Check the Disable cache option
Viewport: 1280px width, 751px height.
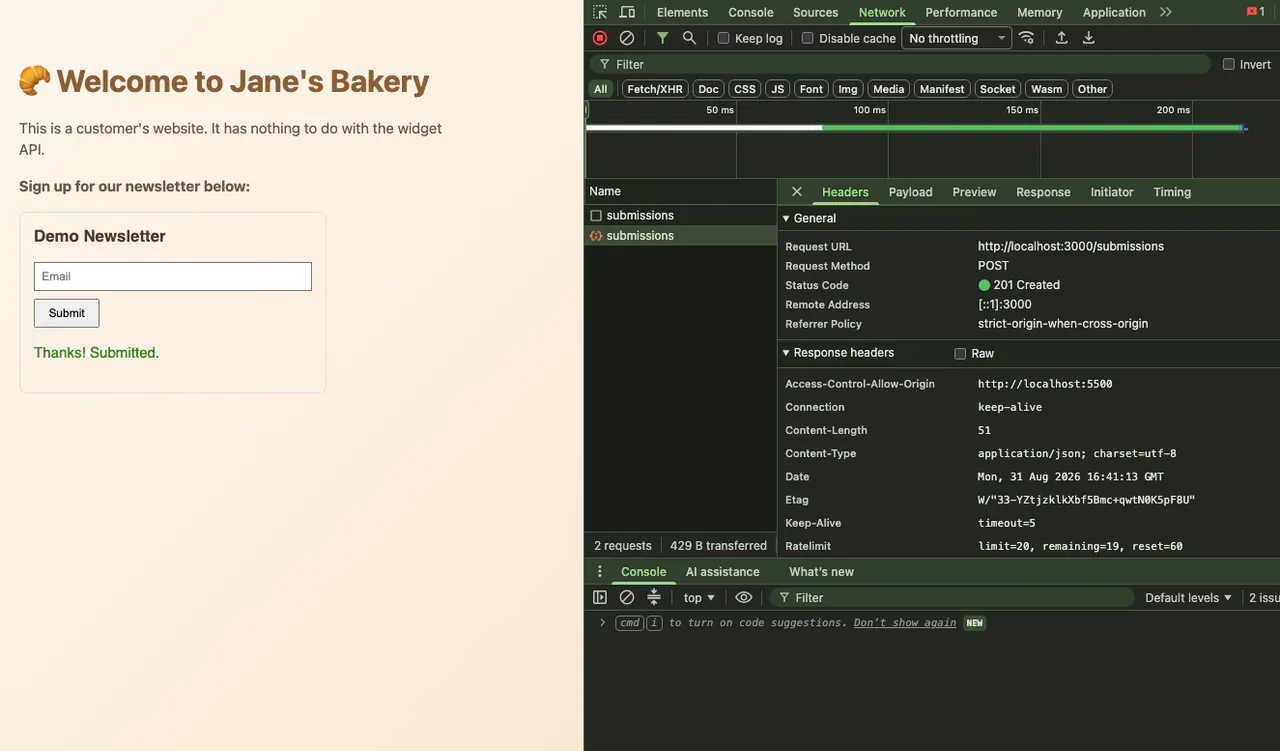click(808, 38)
